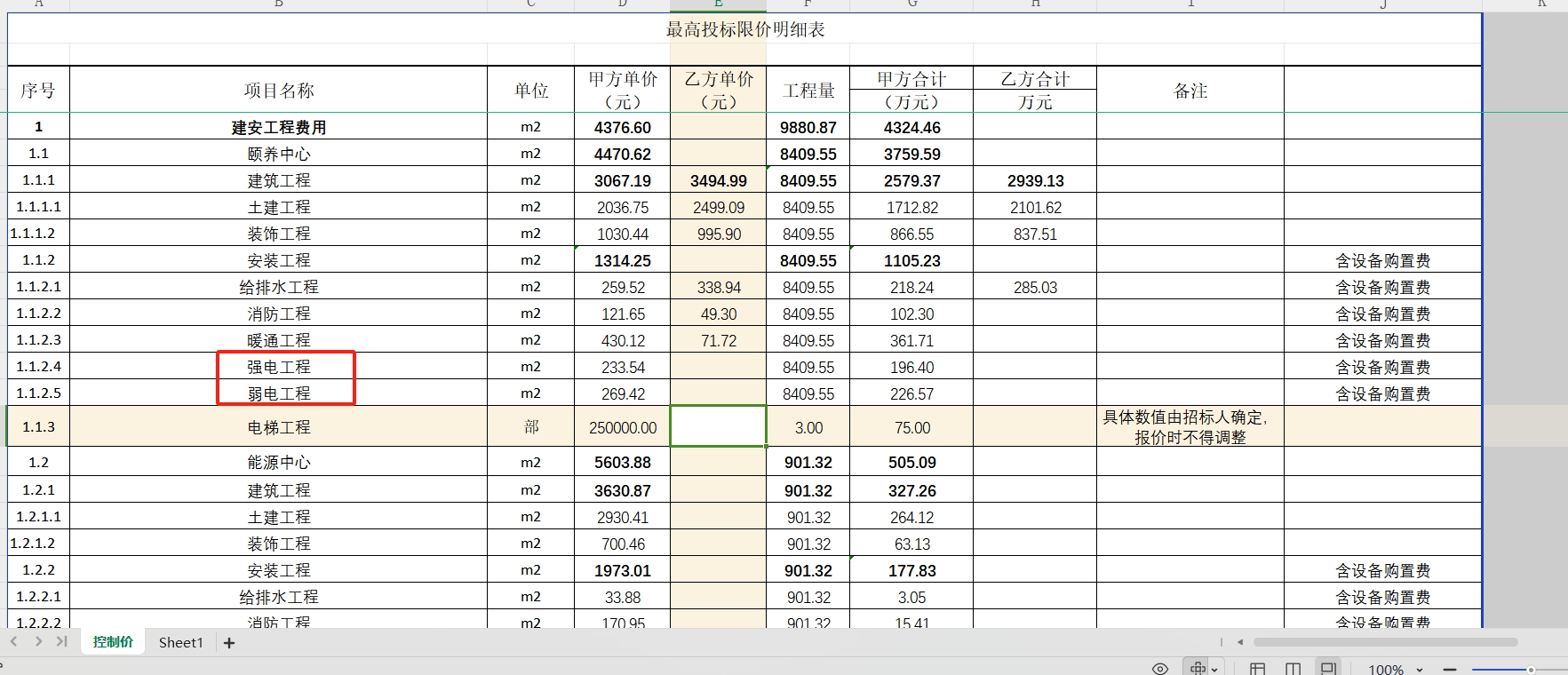The width and height of the screenshot is (1568, 675).
Task: Select cell 9880.87
Action: tap(808, 127)
